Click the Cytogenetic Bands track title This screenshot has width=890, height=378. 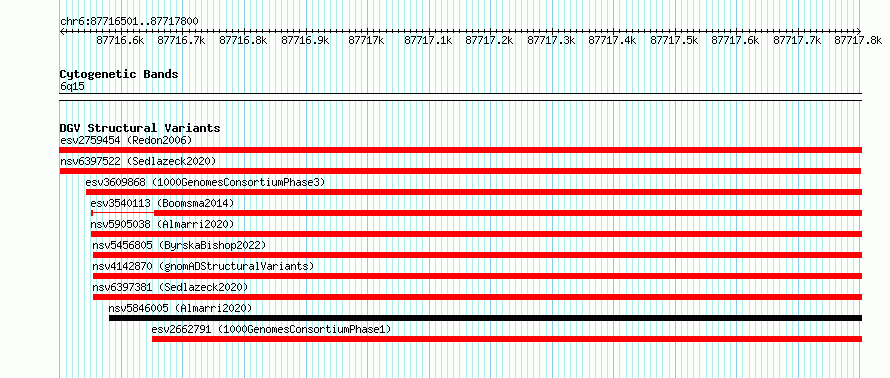pos(119,74)
